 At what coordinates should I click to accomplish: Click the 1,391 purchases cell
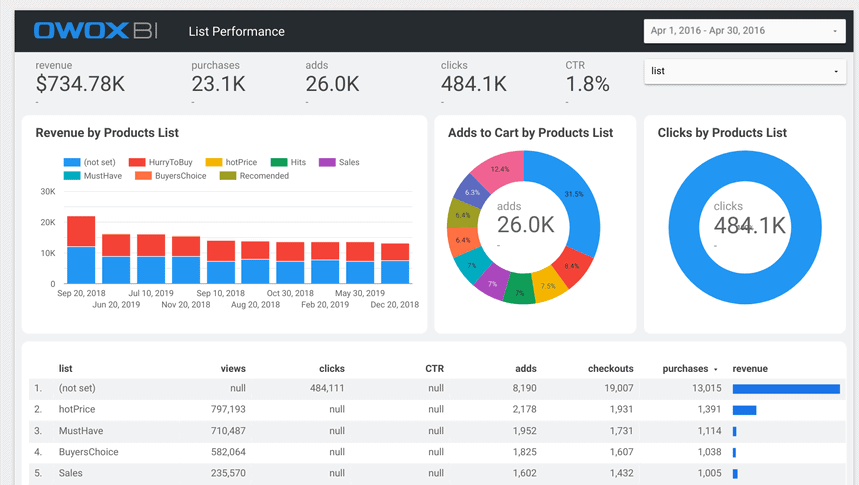tap(710, 409)
